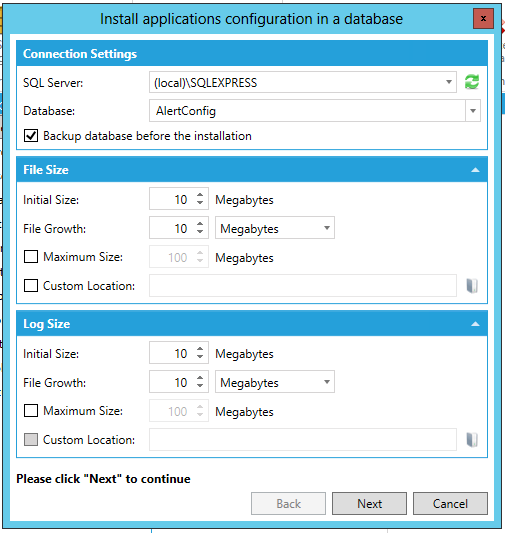Enable File Size Maximum Size checkbox
This screenshot has width=505, height=533.
coord(31,257)
